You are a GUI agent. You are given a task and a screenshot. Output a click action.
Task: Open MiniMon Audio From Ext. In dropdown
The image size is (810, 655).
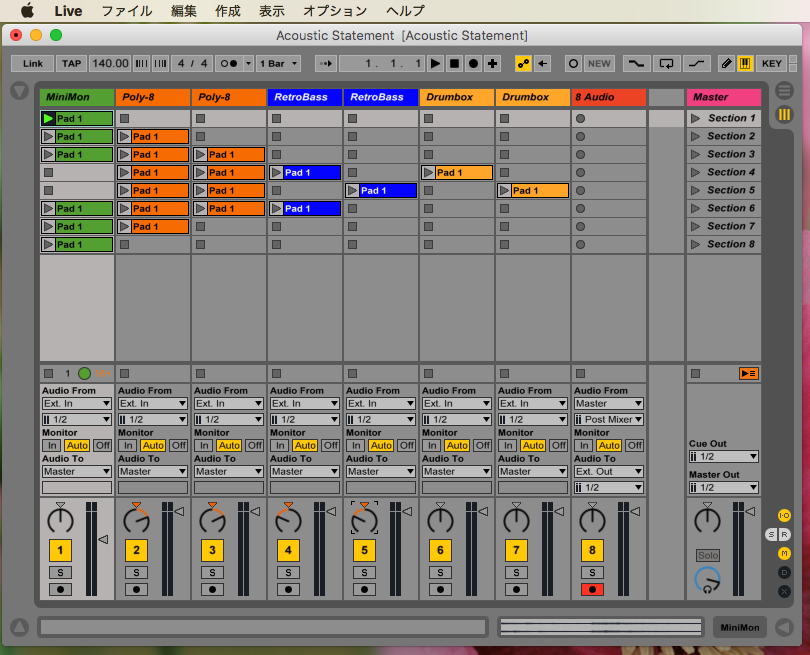[76, 403]
